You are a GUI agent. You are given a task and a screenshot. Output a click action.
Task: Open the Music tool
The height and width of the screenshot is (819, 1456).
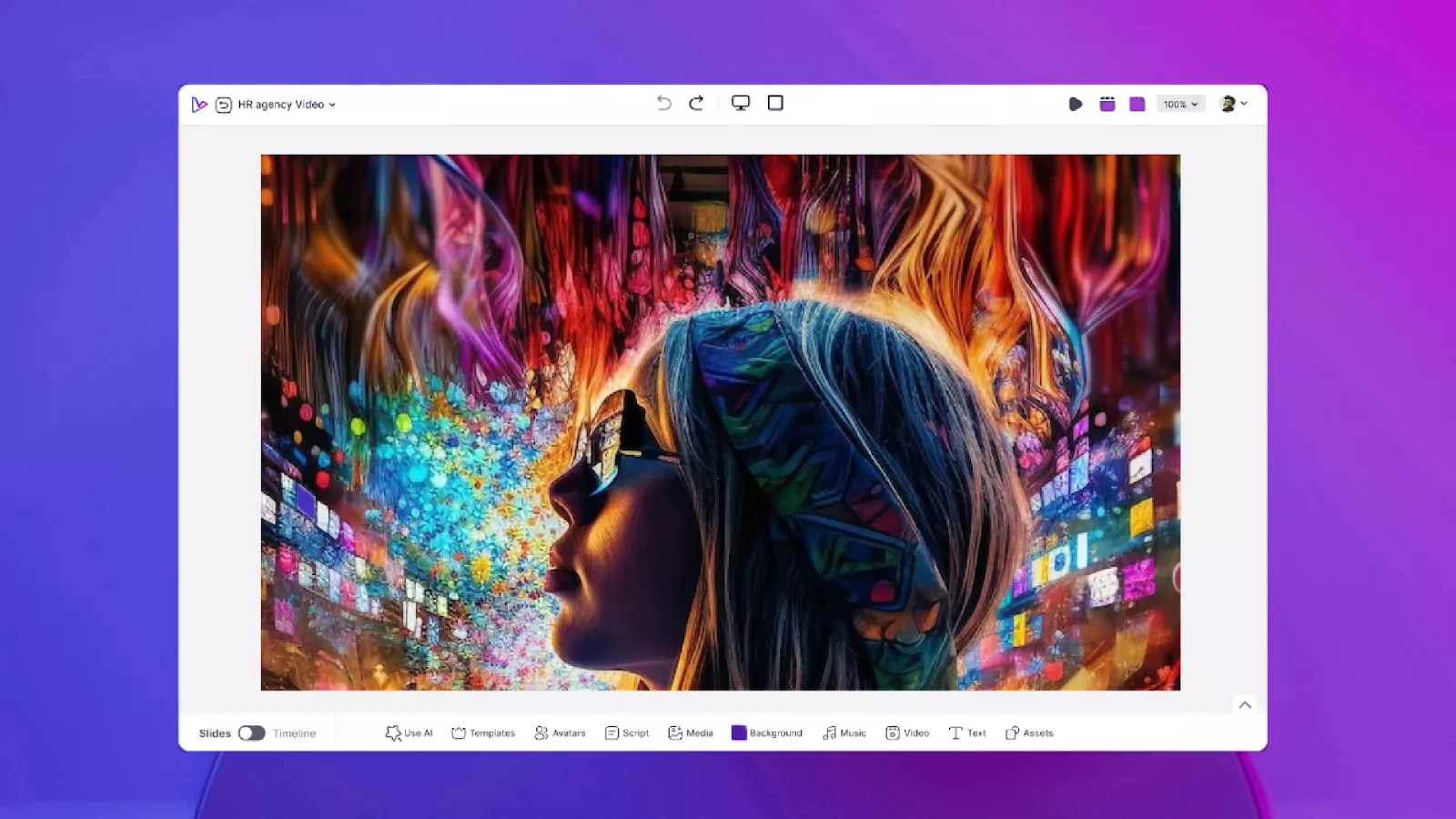pos(844,733)
